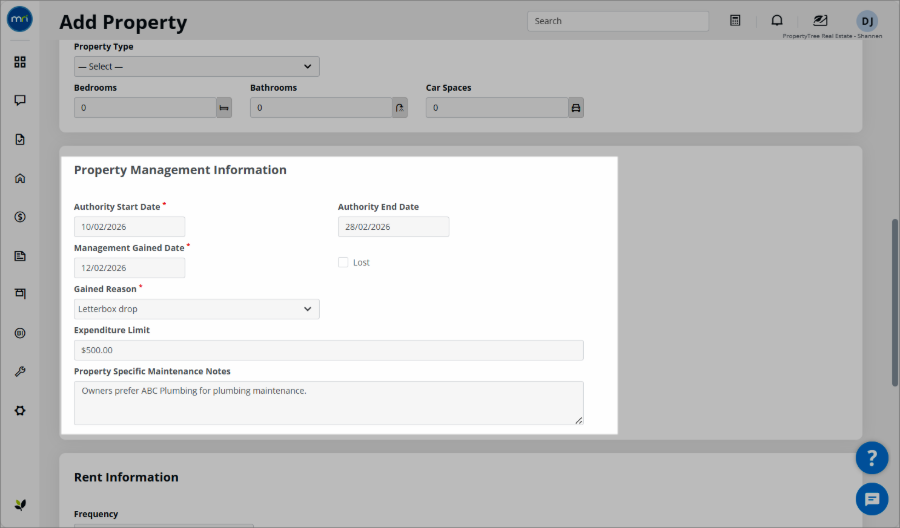This screenshot has height=528, width=900.
Task: Open the circular BI sidebar icon
Action: click(20, 333)
